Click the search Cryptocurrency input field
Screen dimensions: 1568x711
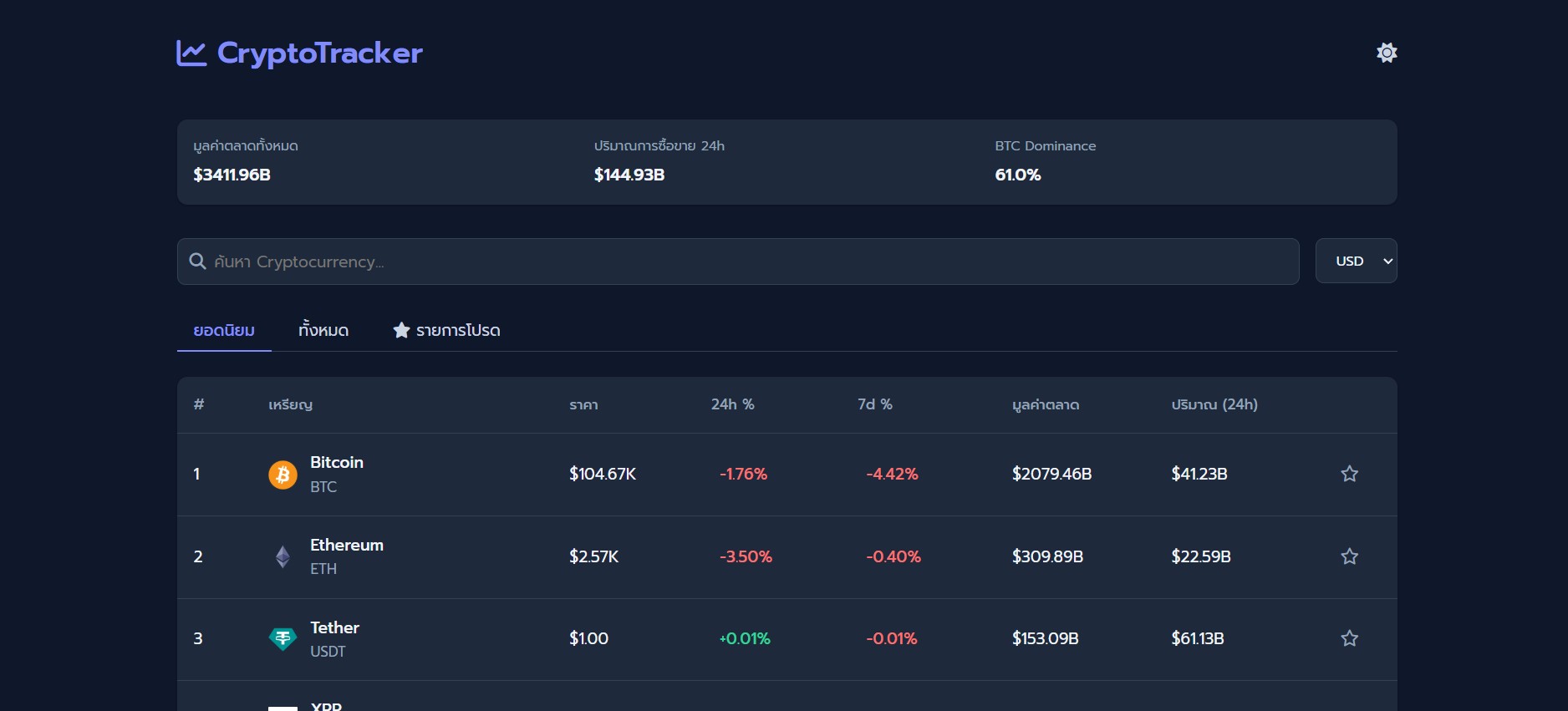pyautogui.click(x=752, y=262)
